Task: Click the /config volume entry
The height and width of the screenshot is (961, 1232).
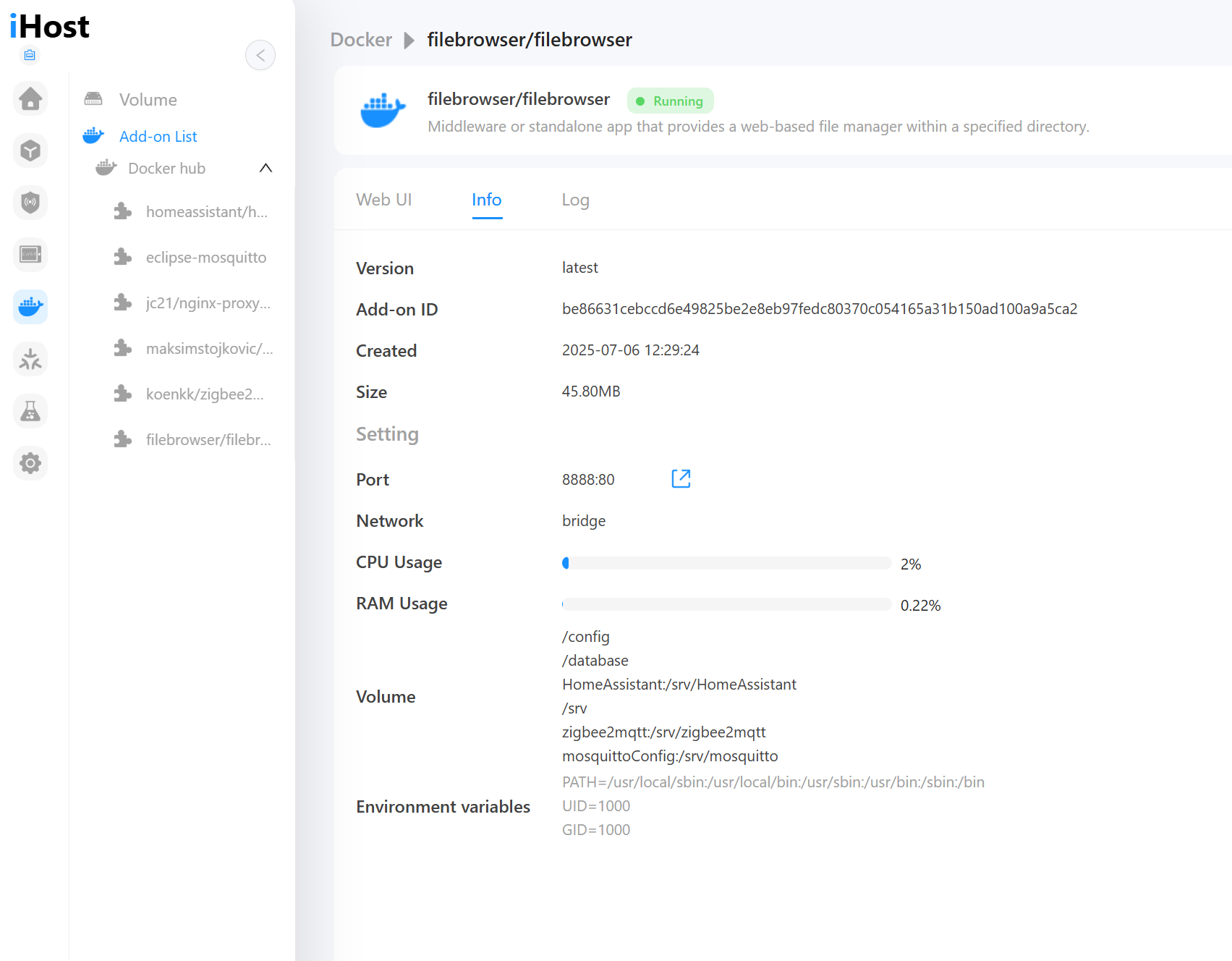Action: (586, 637)
